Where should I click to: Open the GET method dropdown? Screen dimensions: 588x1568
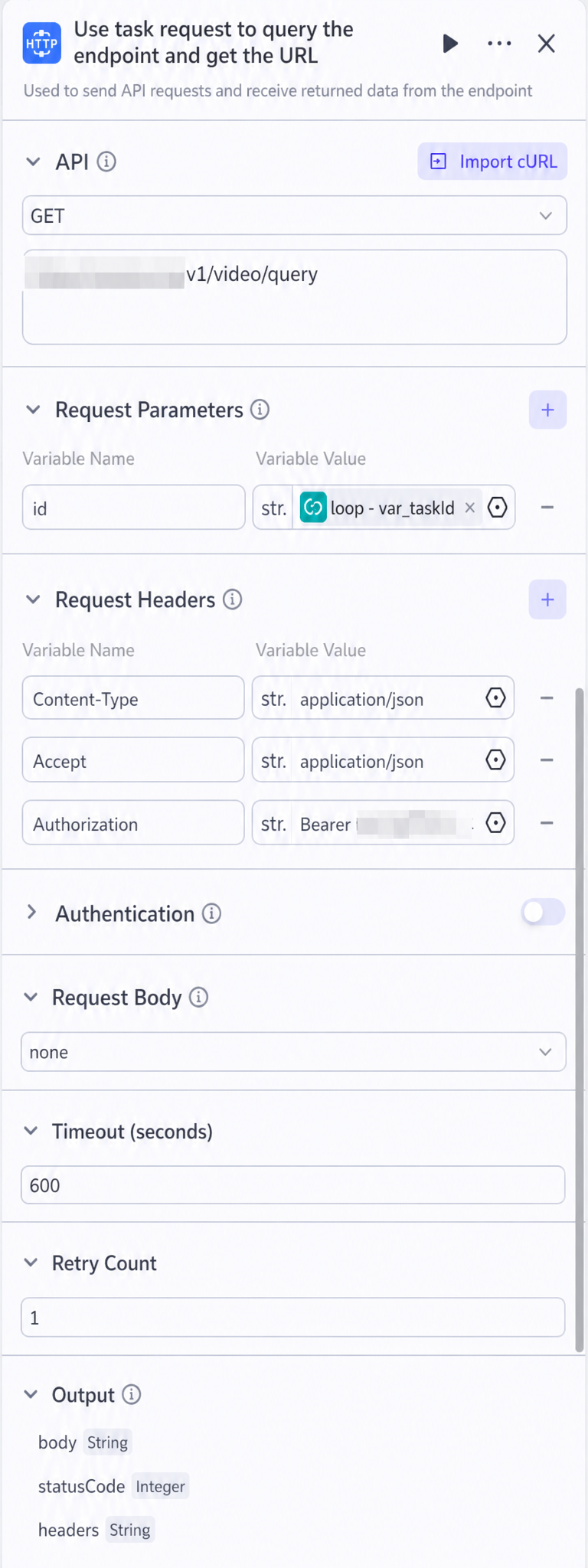click(294, 216)
